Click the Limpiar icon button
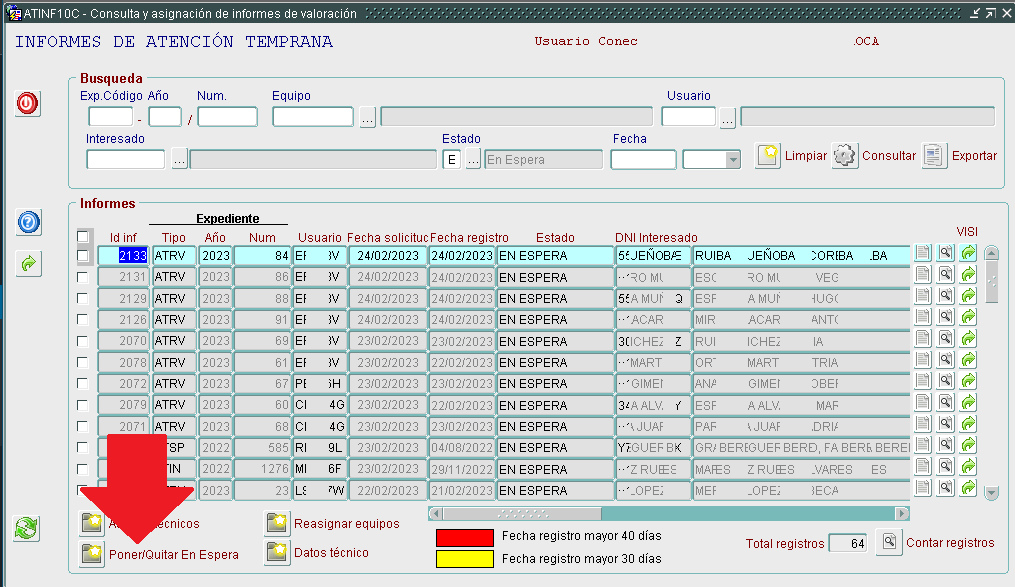Screen dimensions: 1015x587 point(767,156)
